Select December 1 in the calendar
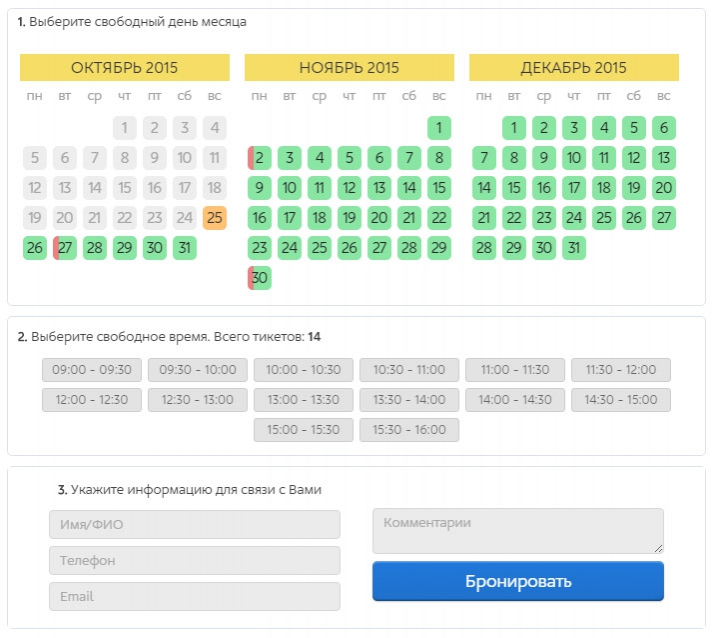This screenshot has width=714, height=638. [x=514, y=128]
